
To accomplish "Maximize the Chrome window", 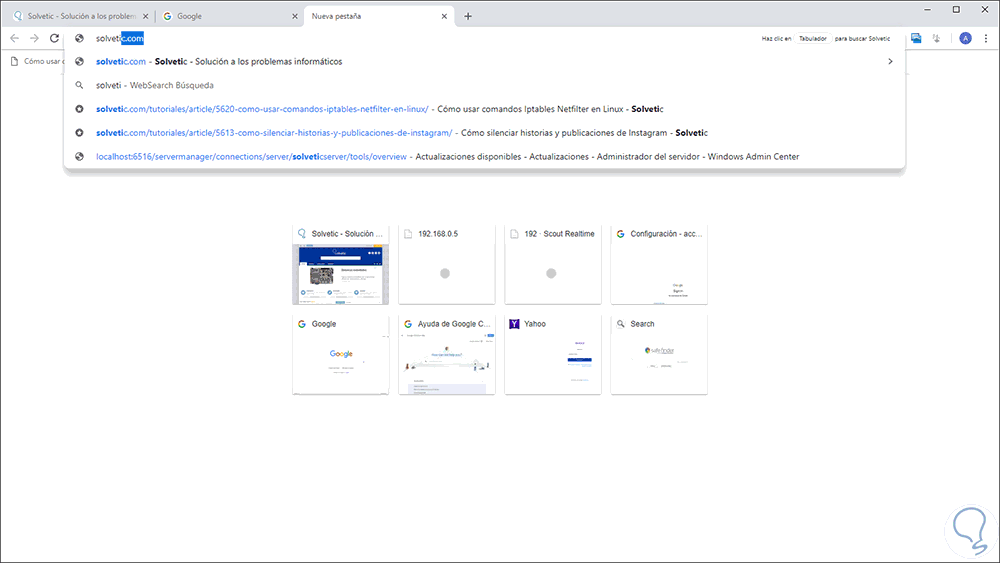I will [956, 10].
